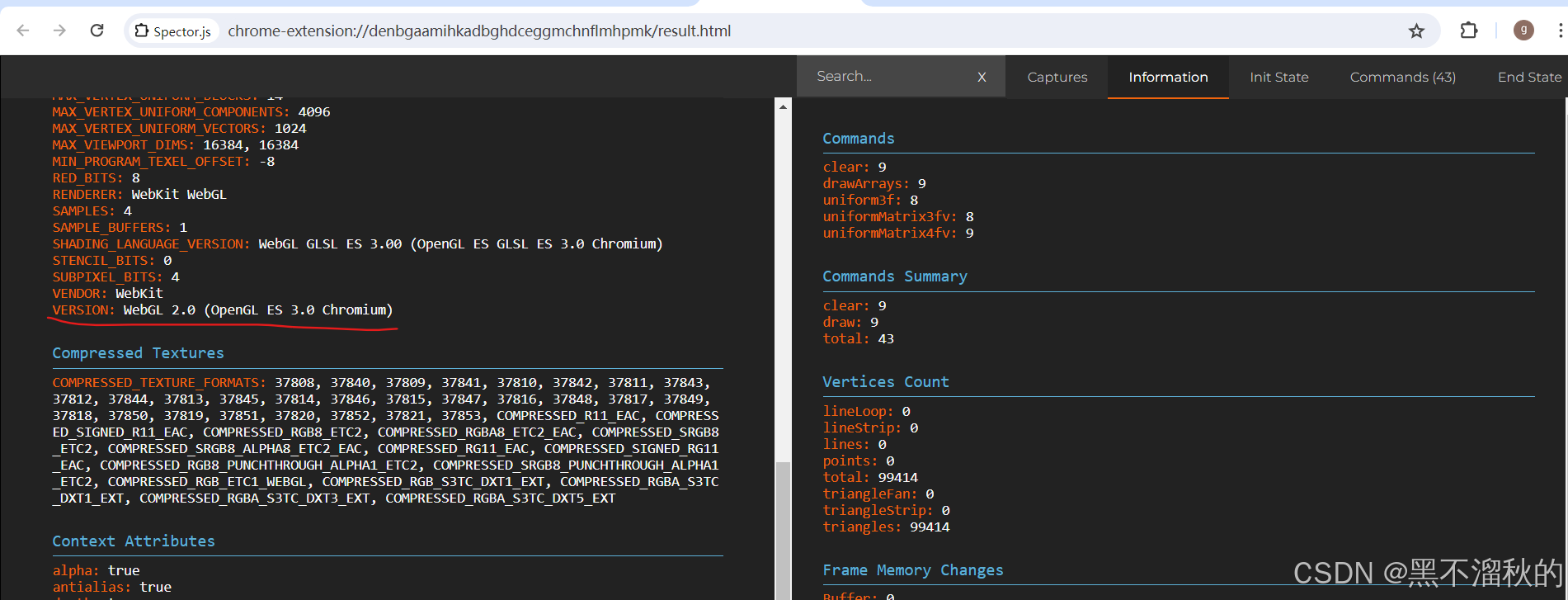
Task: Click the RED_BITS: 8 line
Action: tap(97, 178)
